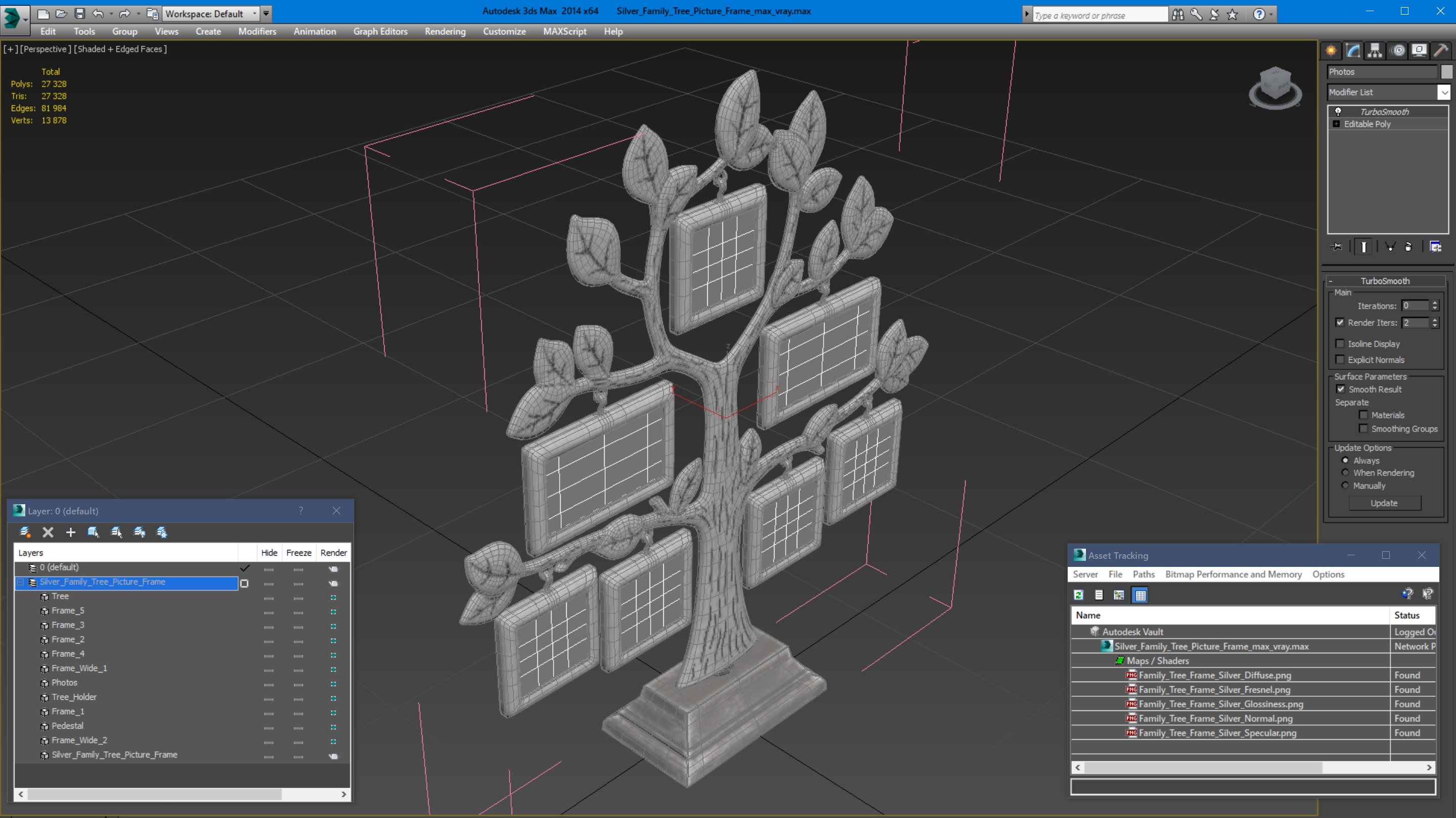Click Hide/Unhide All Layers icon
This screenshot has width=1456, height=818.
tap(139, 532)
